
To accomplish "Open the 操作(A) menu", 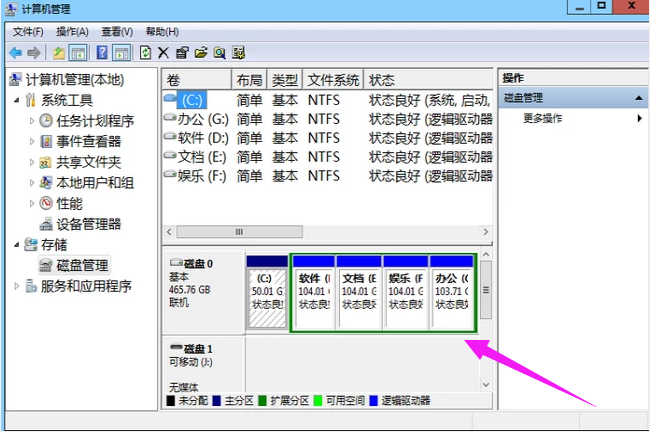I will (x=73, y=32).
